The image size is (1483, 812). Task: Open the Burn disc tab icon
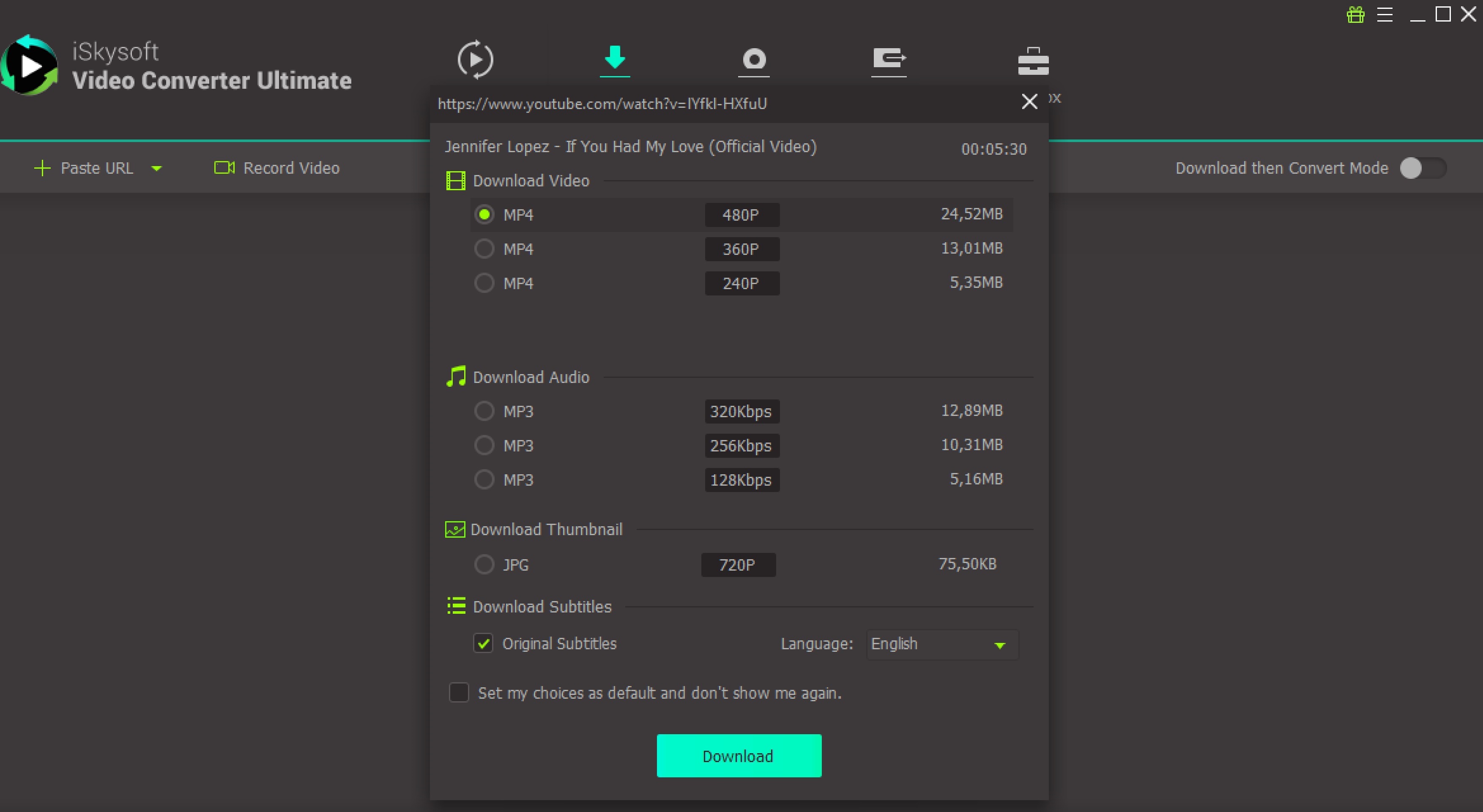(x=754, y=62)
